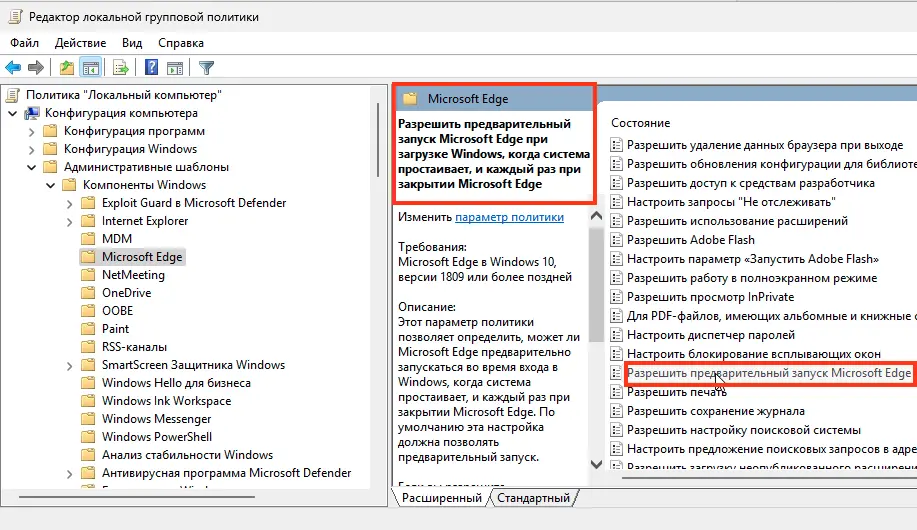The width and height of the screenshot is (917, 530).
Task: Toggle the Show/Hide console tree icon
Action: pos(91,68)
